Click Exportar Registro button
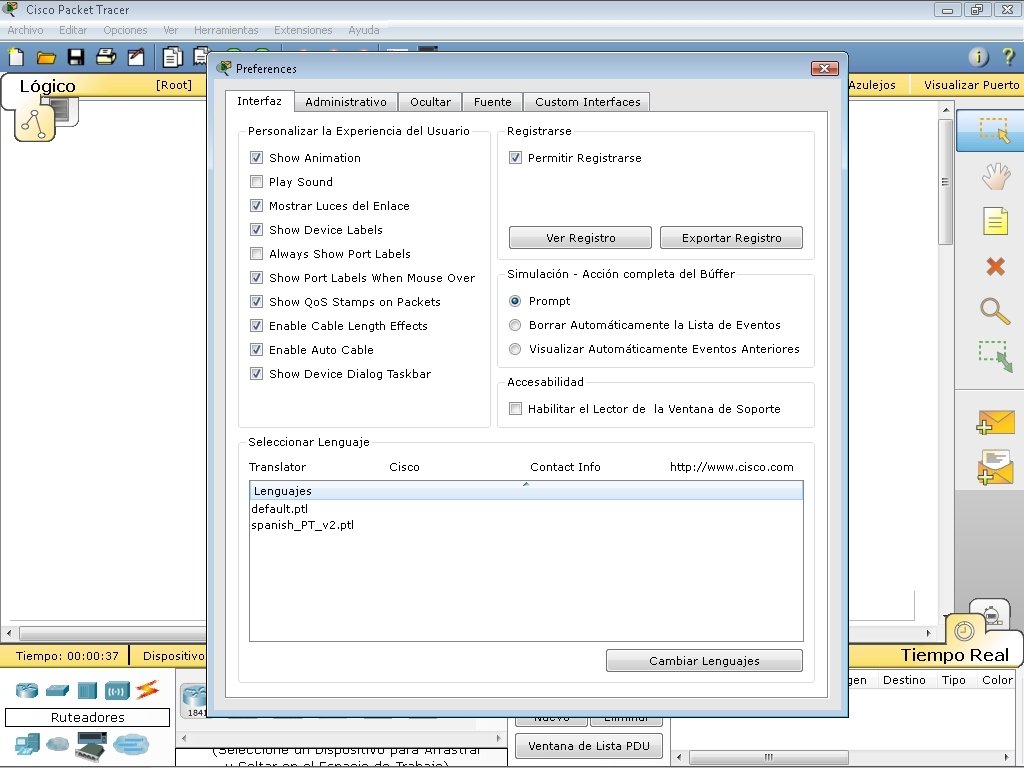This screenshot has width=1024, height=768. [x=731, y=238]
